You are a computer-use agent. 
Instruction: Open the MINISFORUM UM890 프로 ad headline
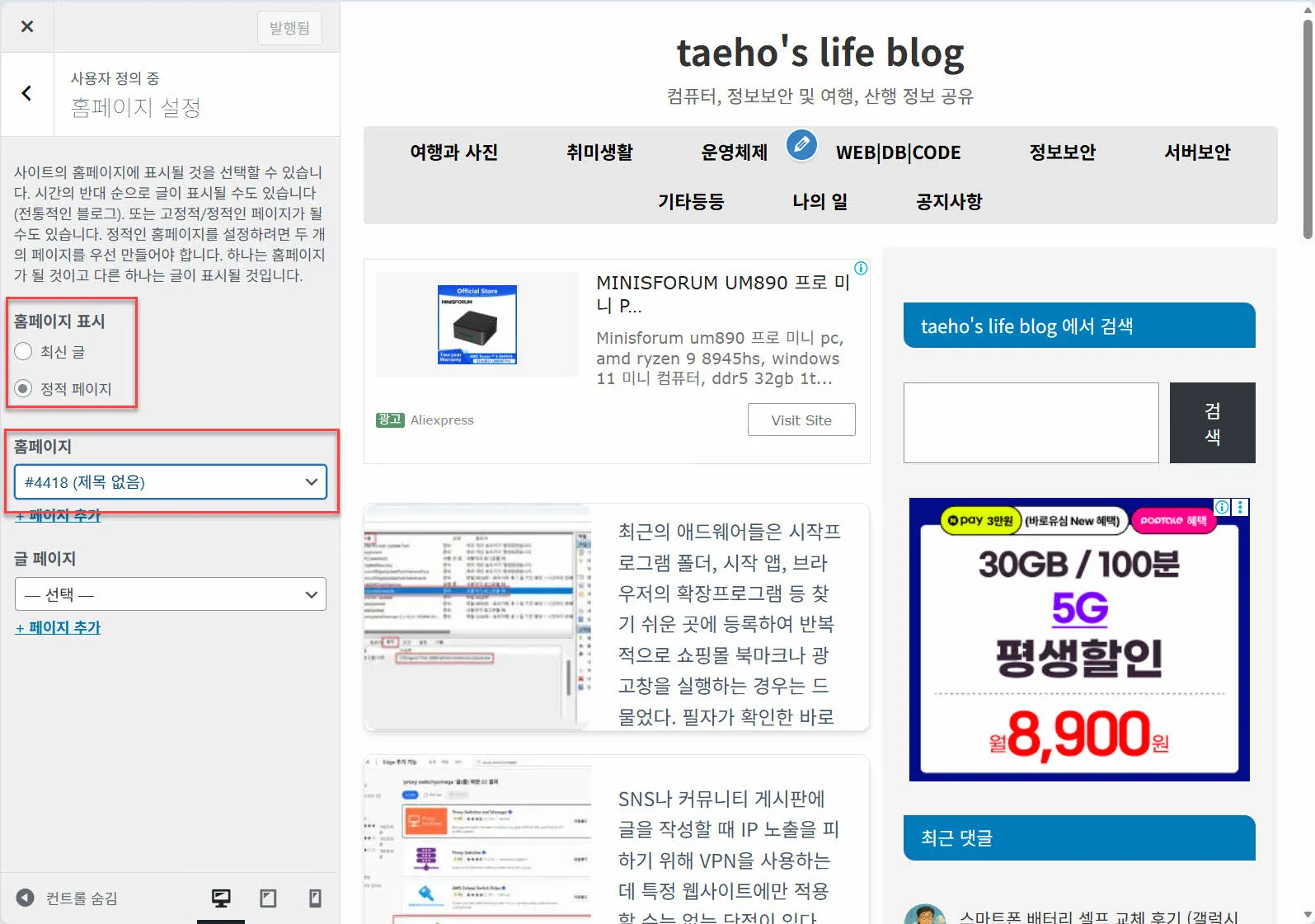pos(723,294)
